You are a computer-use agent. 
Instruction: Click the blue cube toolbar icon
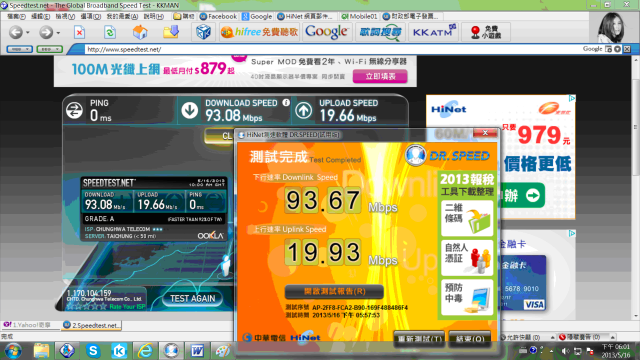[203, 32]
